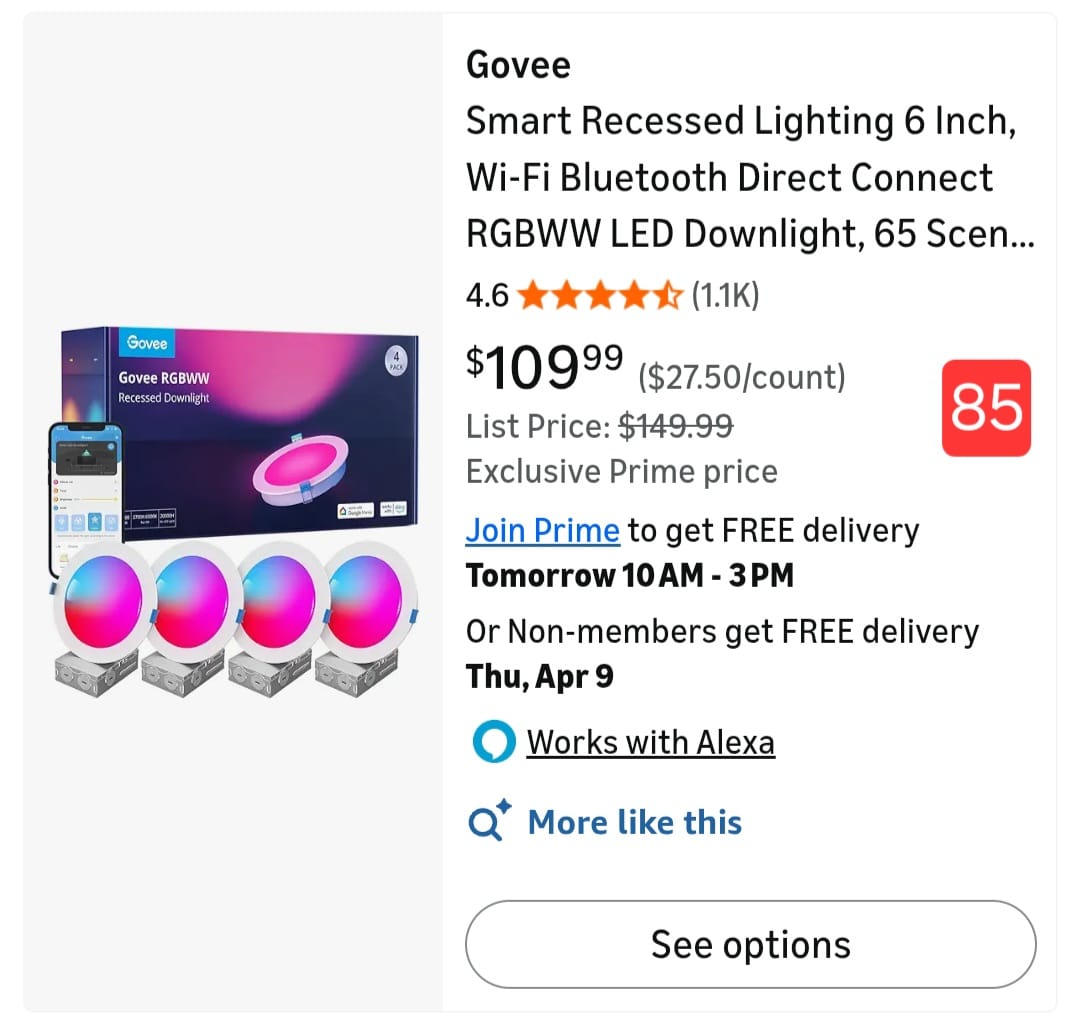Click the 4.6 rating number

pos(487,295)
